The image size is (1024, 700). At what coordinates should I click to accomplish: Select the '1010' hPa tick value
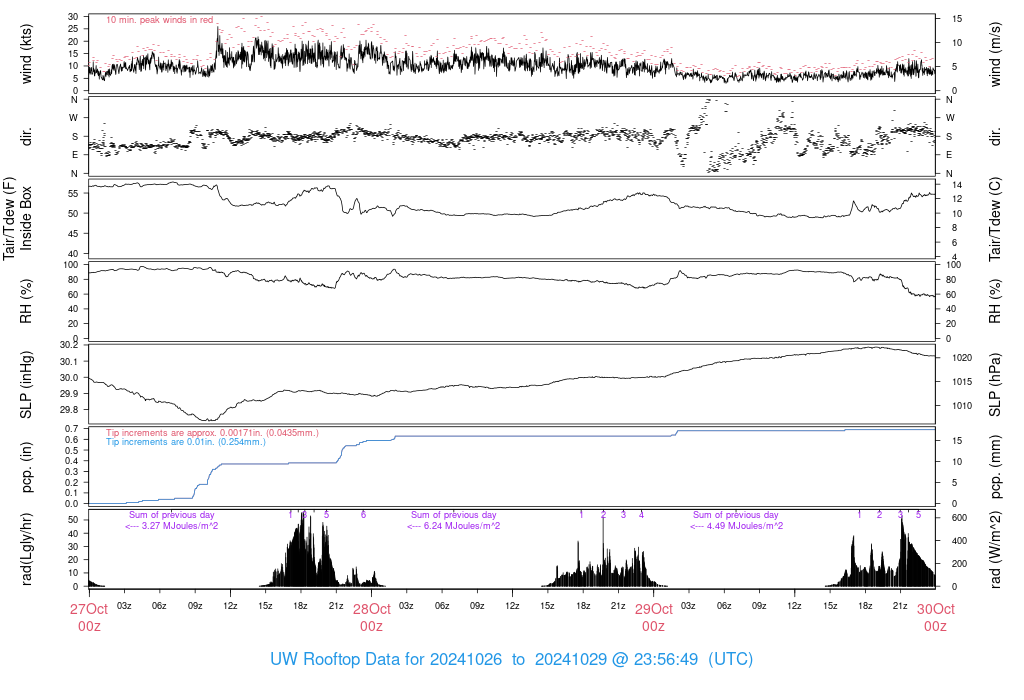tap(962, 406)
